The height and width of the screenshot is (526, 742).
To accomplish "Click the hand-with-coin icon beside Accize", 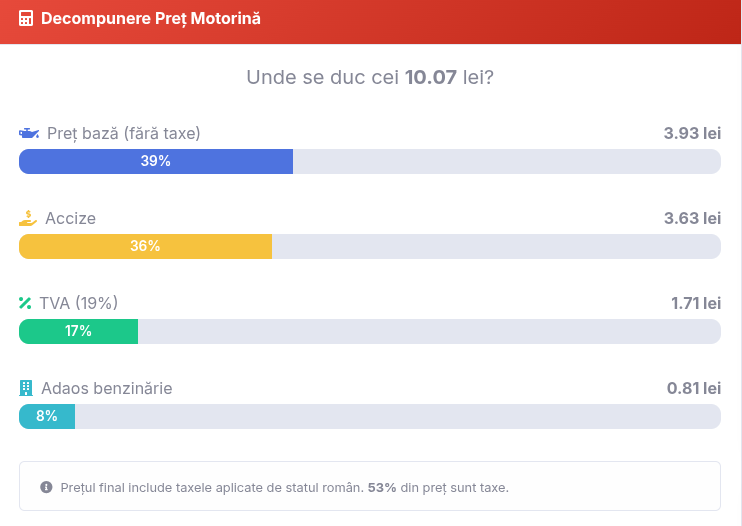I will click(x=28, y=218).
